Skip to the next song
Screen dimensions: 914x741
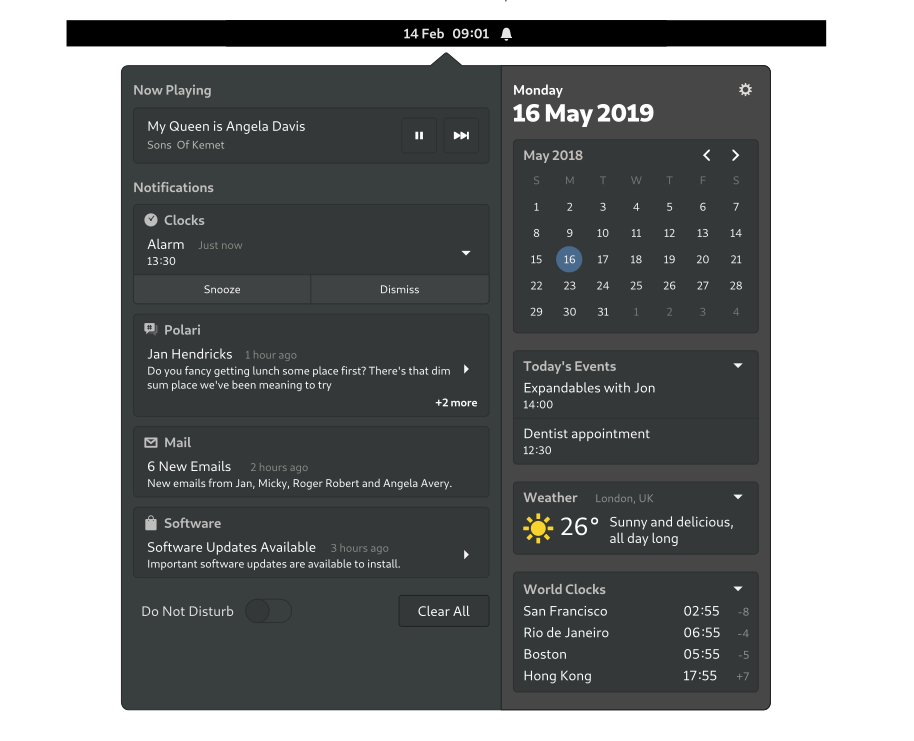pos(461,135)
